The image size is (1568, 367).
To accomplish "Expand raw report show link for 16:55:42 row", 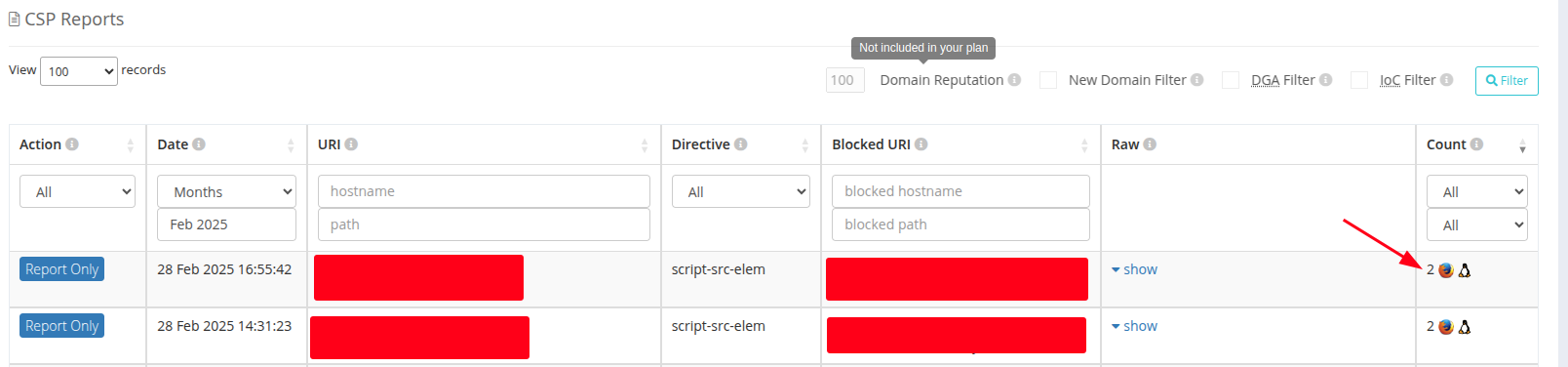I will point(1135,269).
